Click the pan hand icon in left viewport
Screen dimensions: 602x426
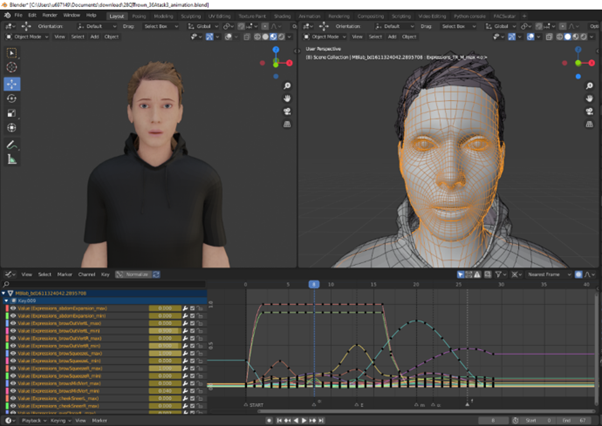287,98
